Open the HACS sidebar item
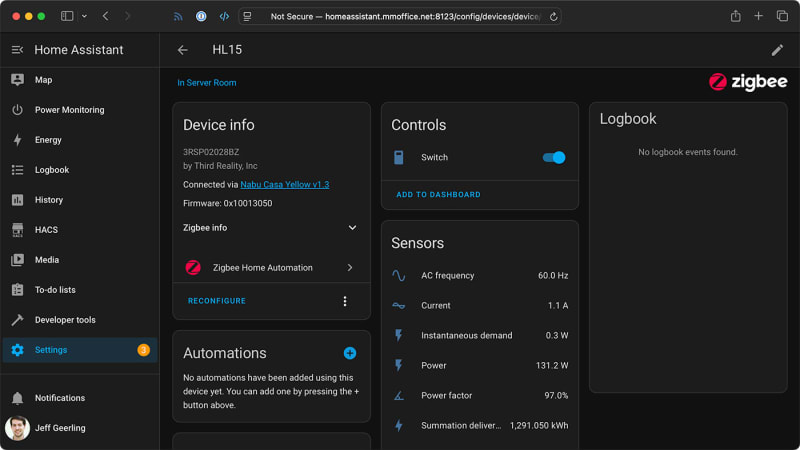Viewport: 800px width, 450px height. tap(46, 230)
